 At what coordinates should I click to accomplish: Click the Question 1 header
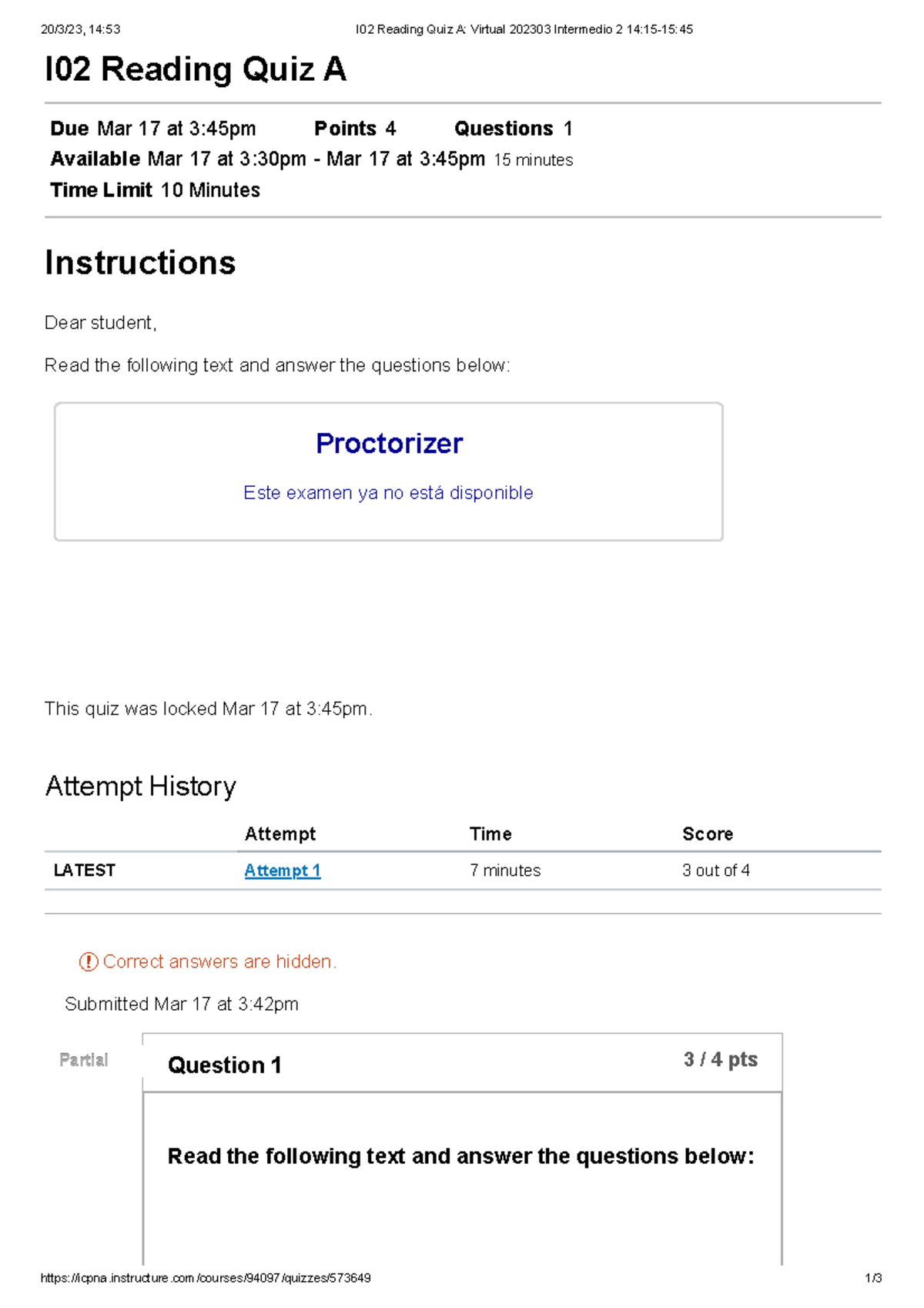[x=225, y=1065]
